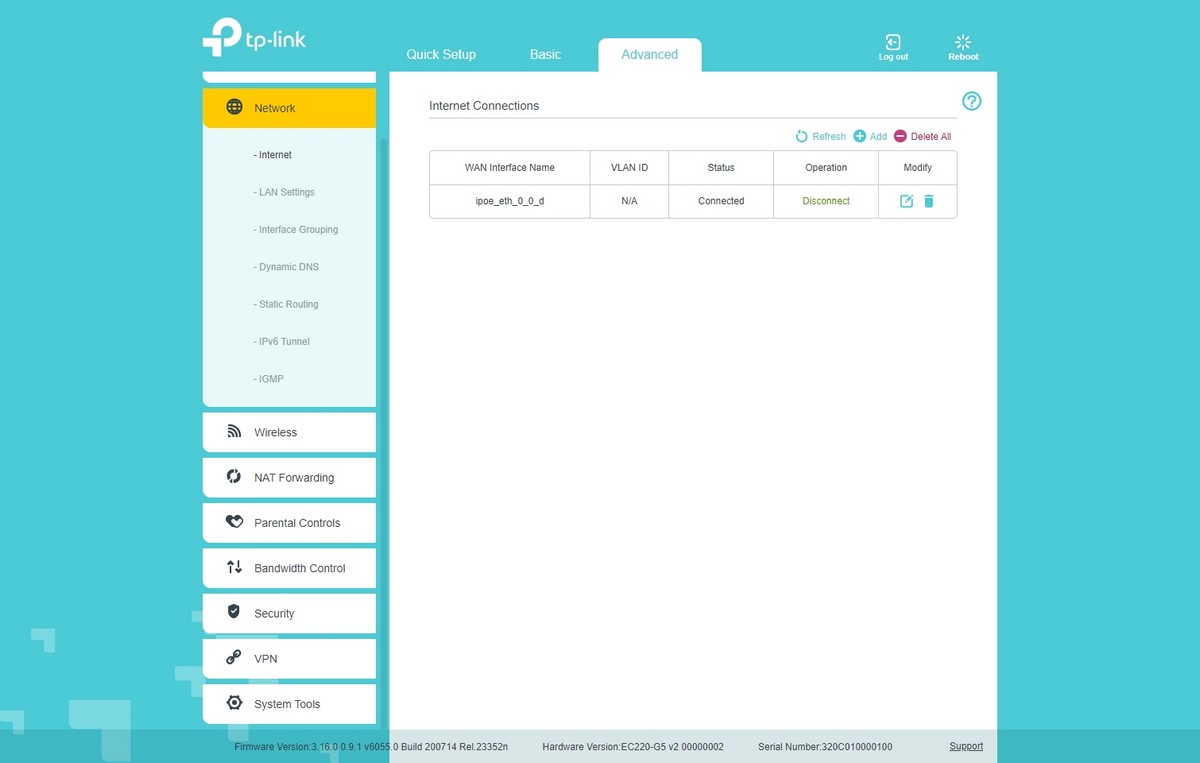Click the Security shield icon

click(234, 612)
